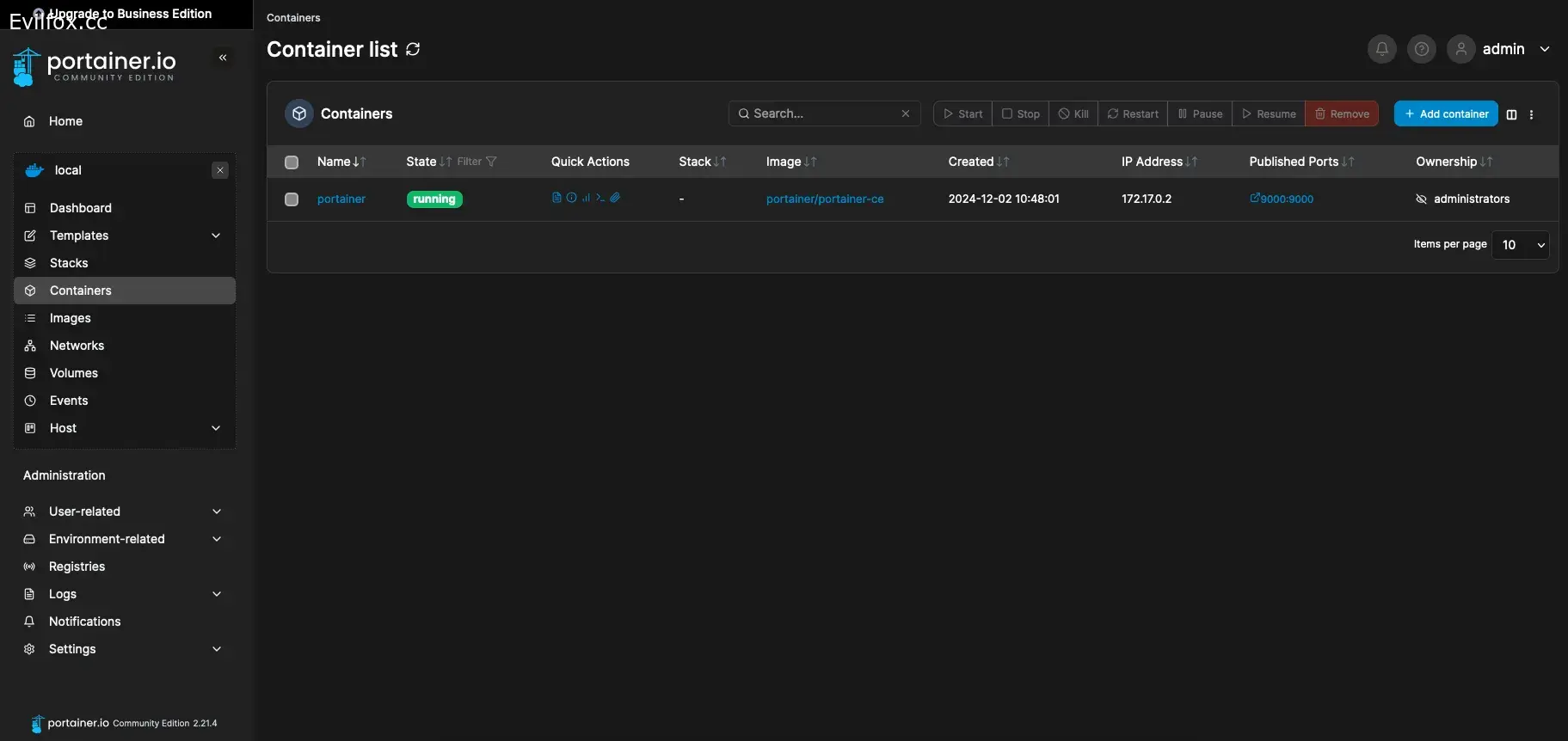
Task: Go to Images in the sidebar
Action: coord(71,318)
